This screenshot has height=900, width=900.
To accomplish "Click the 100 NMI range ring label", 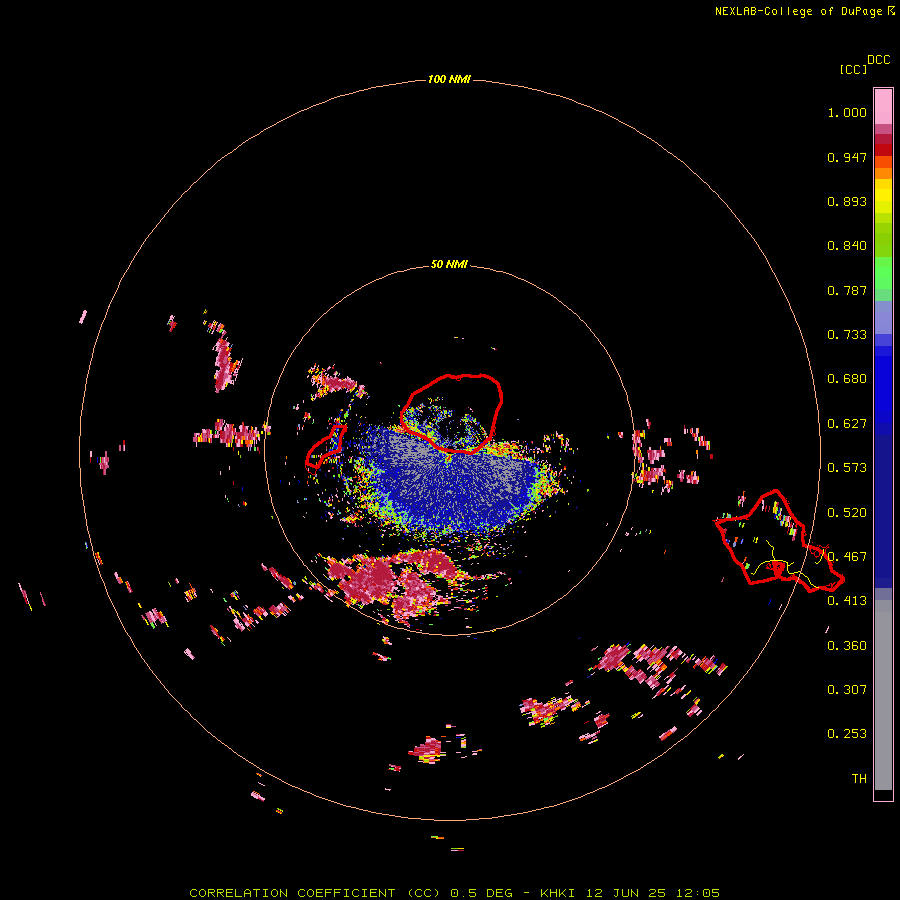I will click(x=449, y=79).
